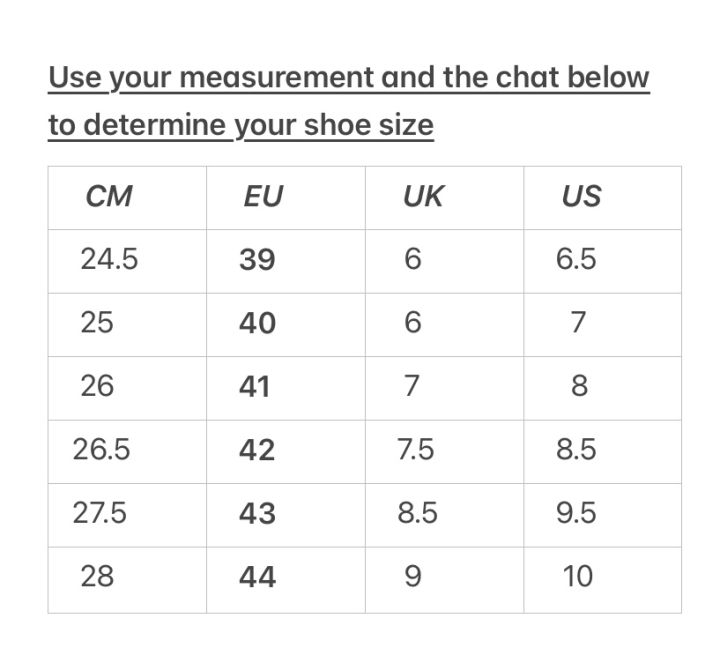Click the EU size 41 cell
The image size is (720, 663).
(x=255, y=387)
